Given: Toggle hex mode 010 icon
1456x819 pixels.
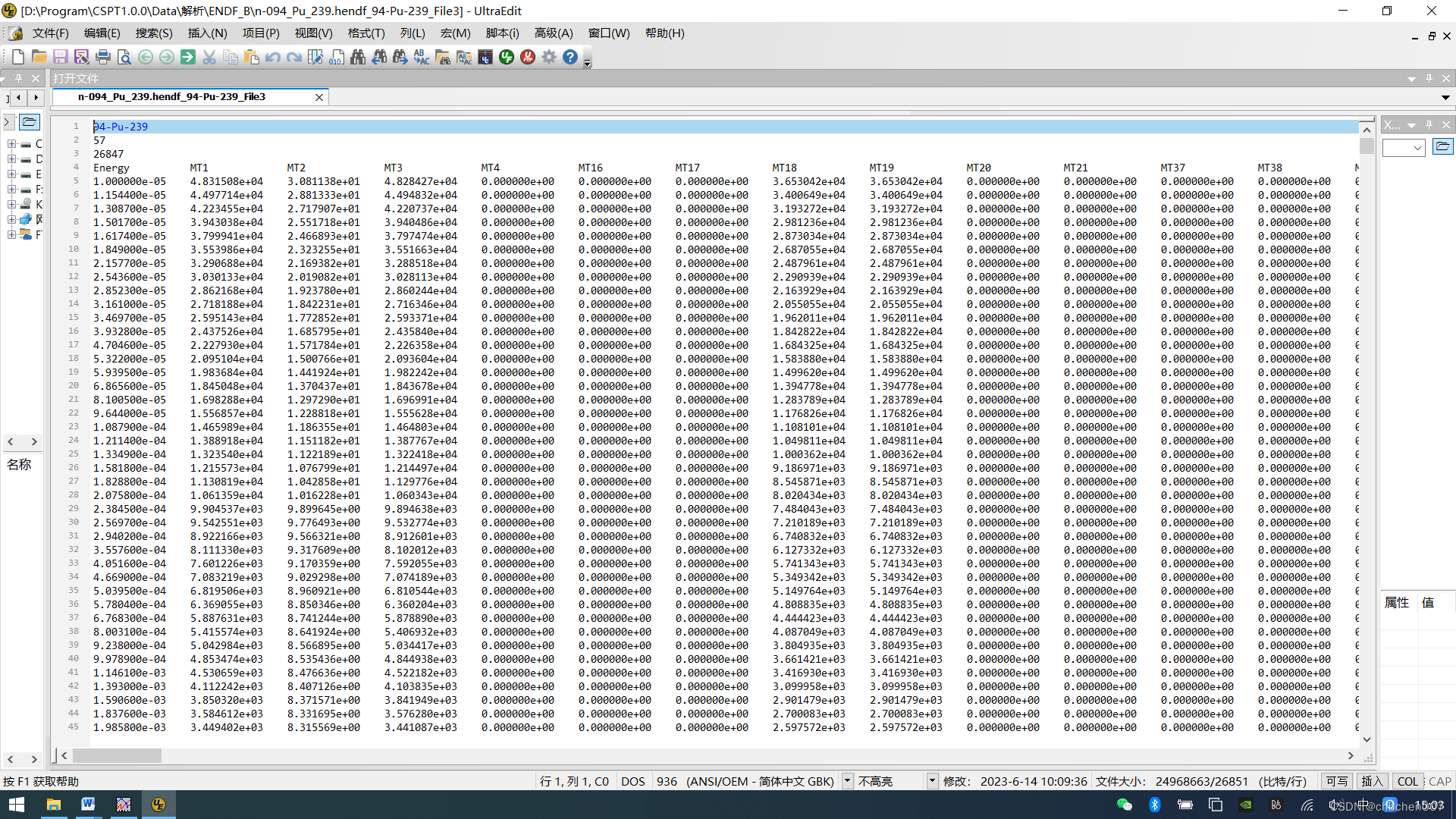Looking at the screenshot, I should [x=337, y=57].
